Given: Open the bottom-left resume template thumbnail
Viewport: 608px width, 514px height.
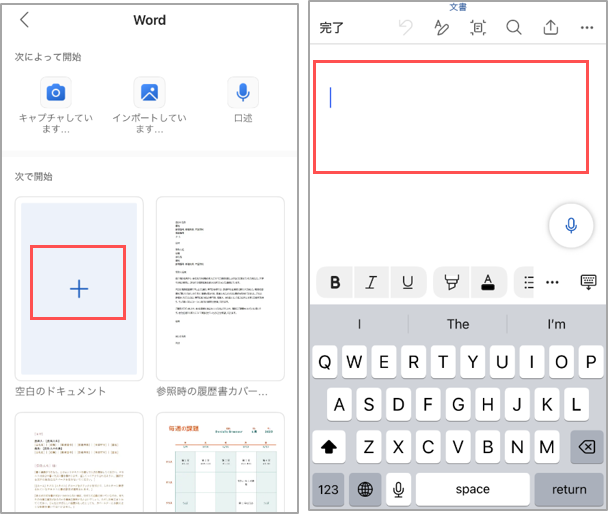Looking at the screenshot, I should click(79, 462).
